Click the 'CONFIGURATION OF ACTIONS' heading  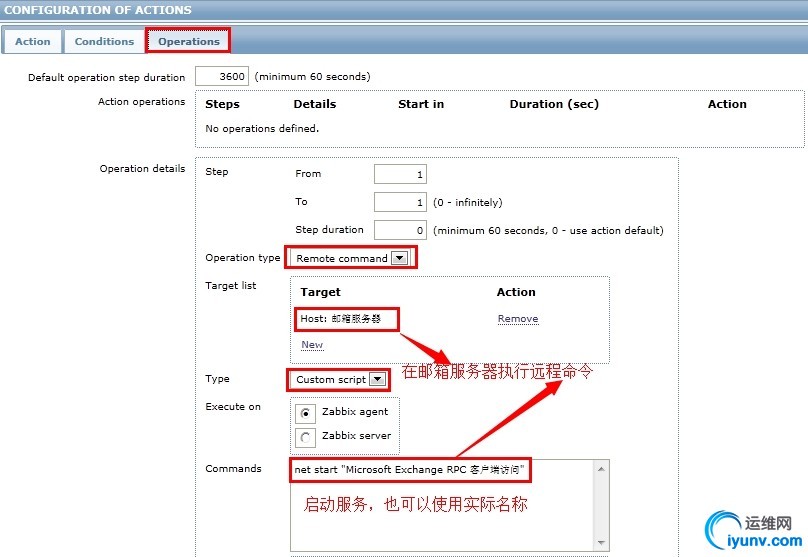(x=98, y=10)
